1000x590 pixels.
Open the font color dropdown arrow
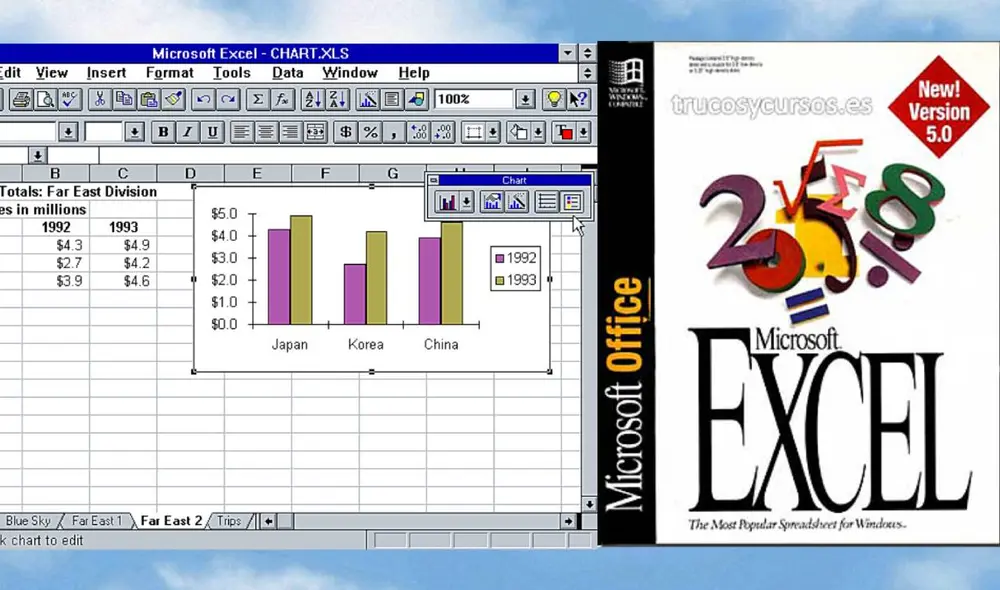(582, 131)
